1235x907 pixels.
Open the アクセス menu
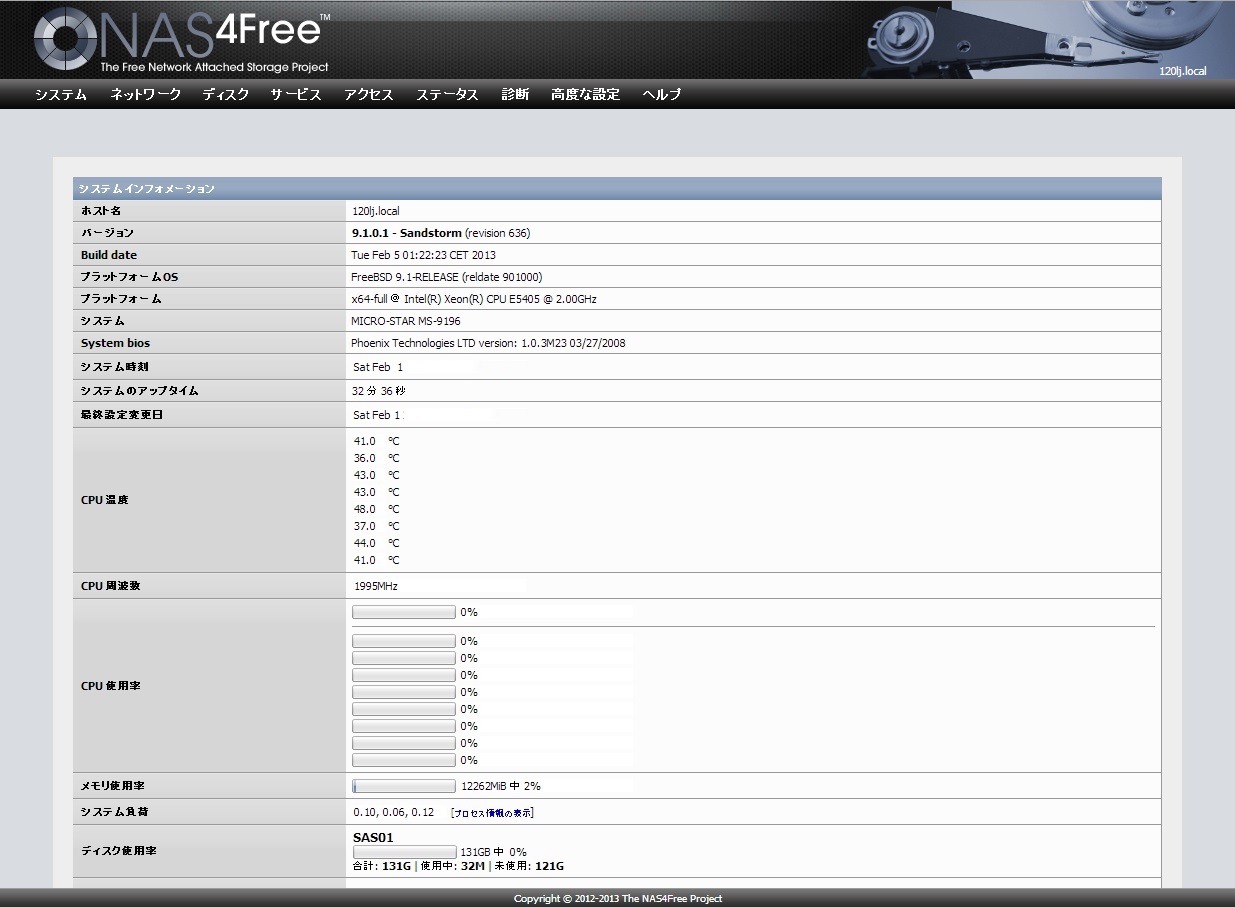tap(369, 94)
